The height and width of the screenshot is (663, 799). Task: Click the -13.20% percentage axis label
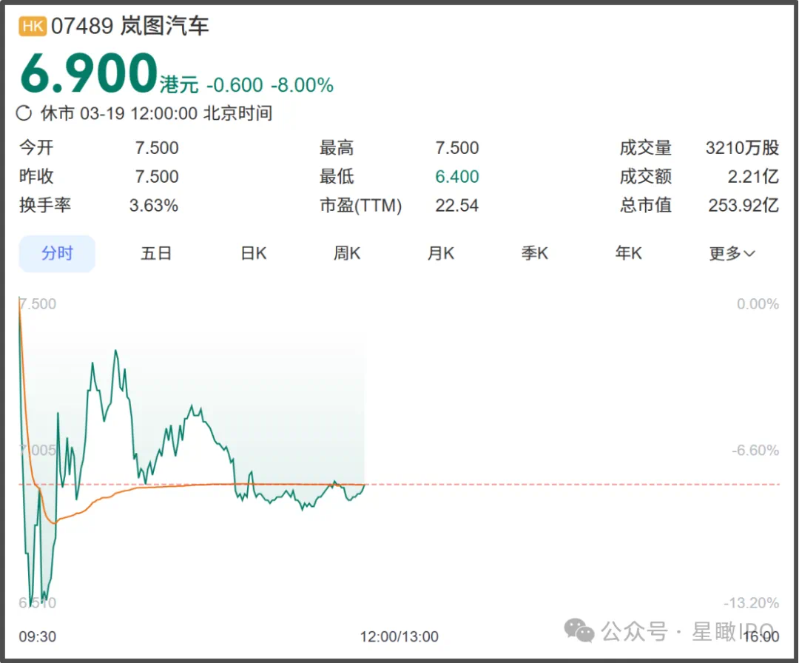(750, 602)
